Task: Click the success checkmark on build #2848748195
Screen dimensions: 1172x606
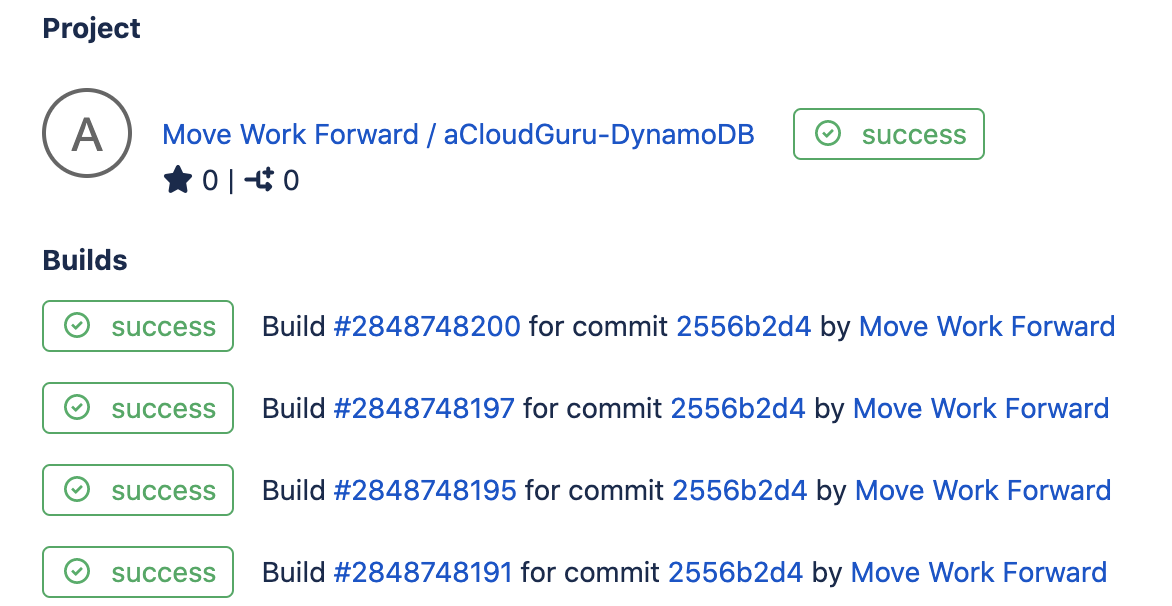Action: click(x=79, y=490)
